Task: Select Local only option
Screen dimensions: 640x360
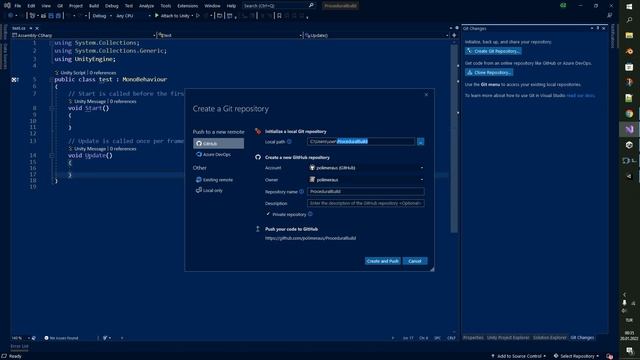Action: coord(209,190)
